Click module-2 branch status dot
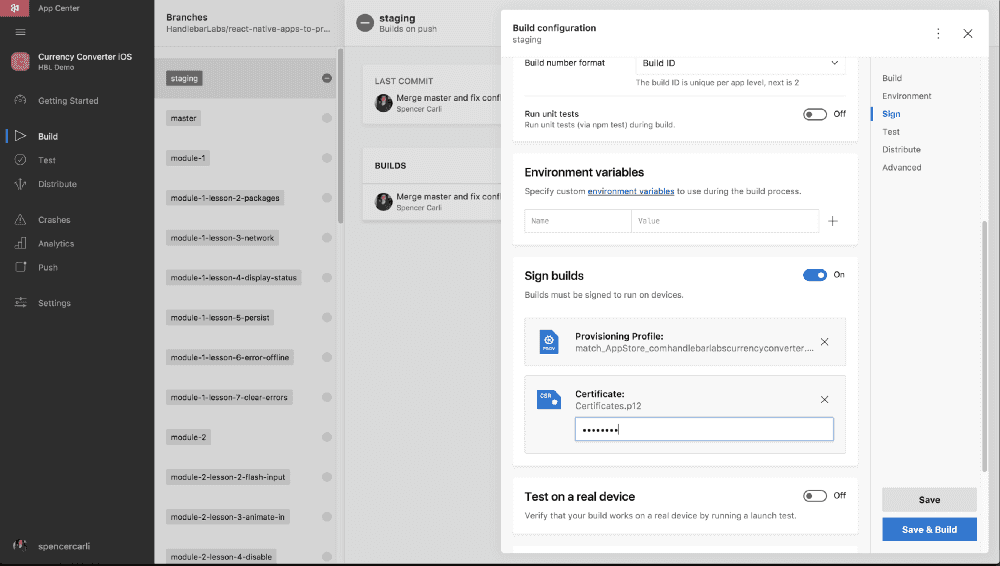Screen dimensions: 1000x566 327,437
